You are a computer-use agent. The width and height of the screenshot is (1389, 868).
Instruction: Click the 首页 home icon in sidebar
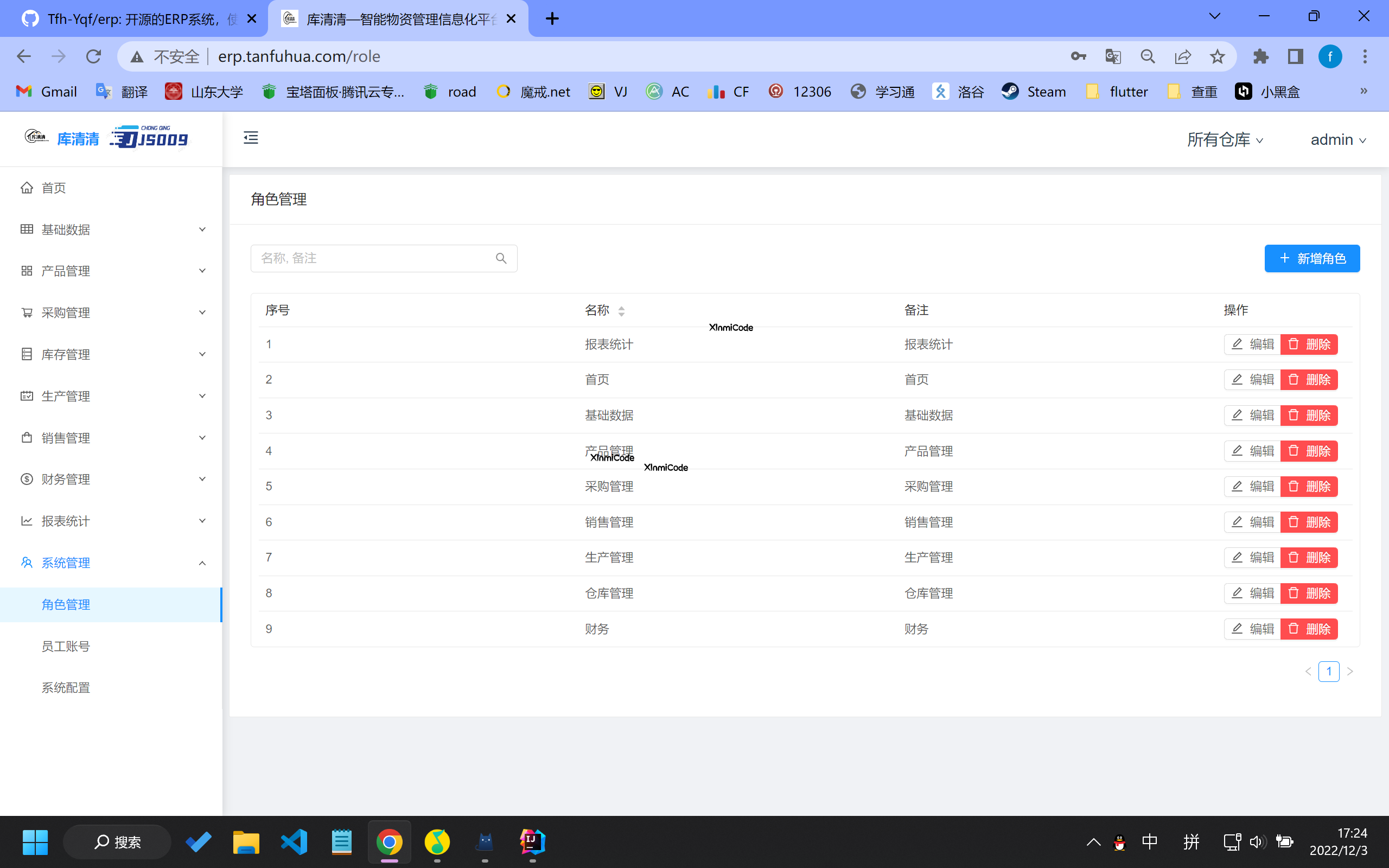pyautogui.click(x=27, y=187)
